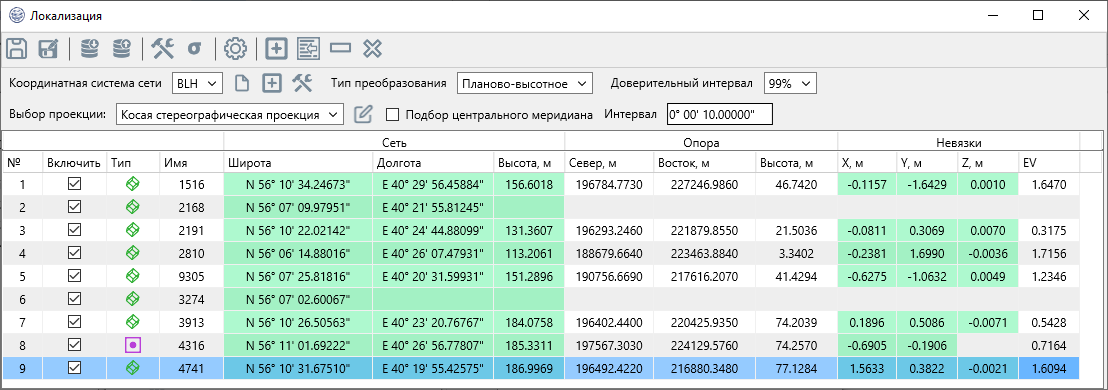1108x390 pixels.
Task: Click the Север, м column header
Action: [609, 163]
